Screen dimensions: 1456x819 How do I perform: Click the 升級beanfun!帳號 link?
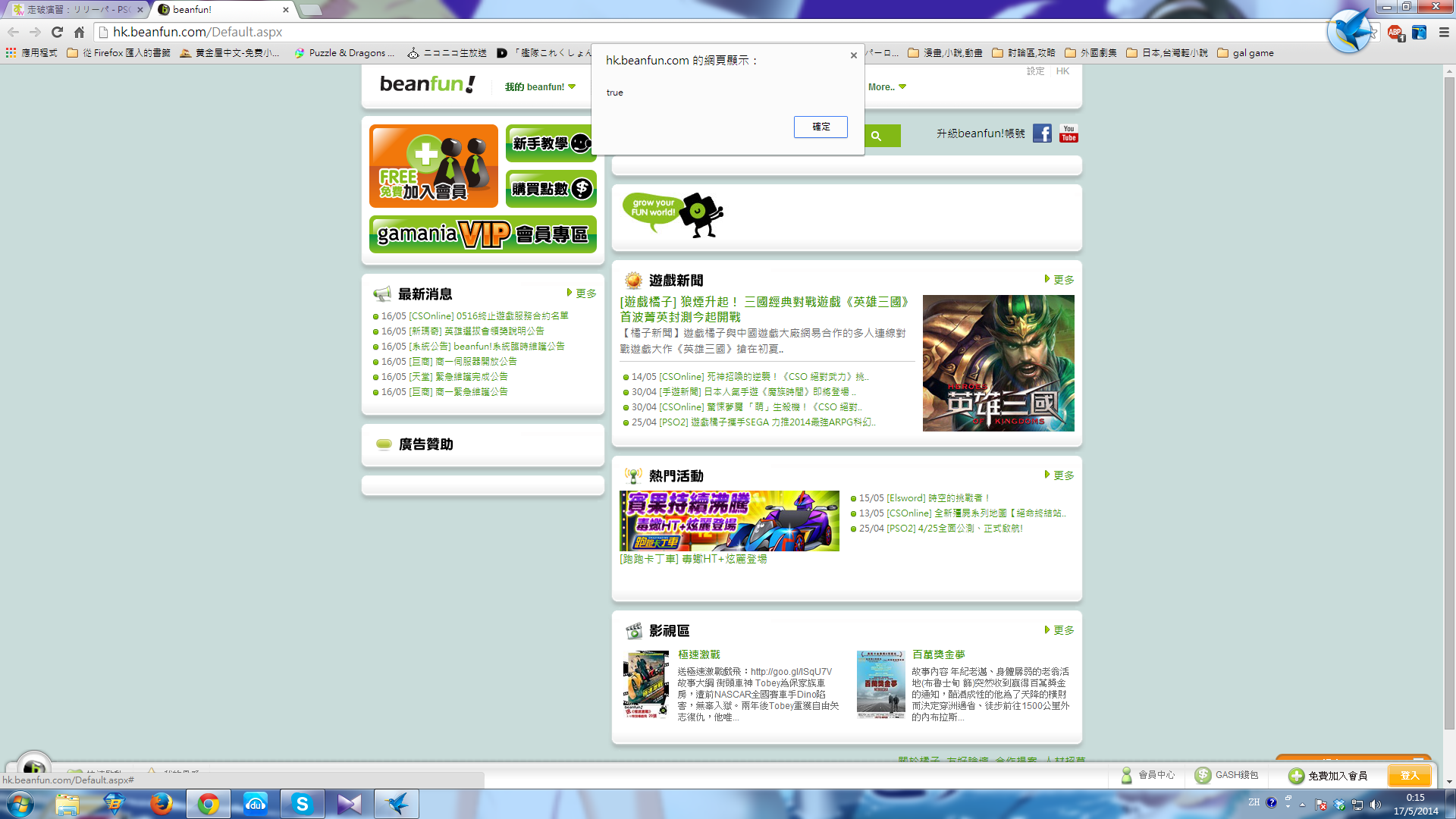pyautogui.click(x=981, y=133)
